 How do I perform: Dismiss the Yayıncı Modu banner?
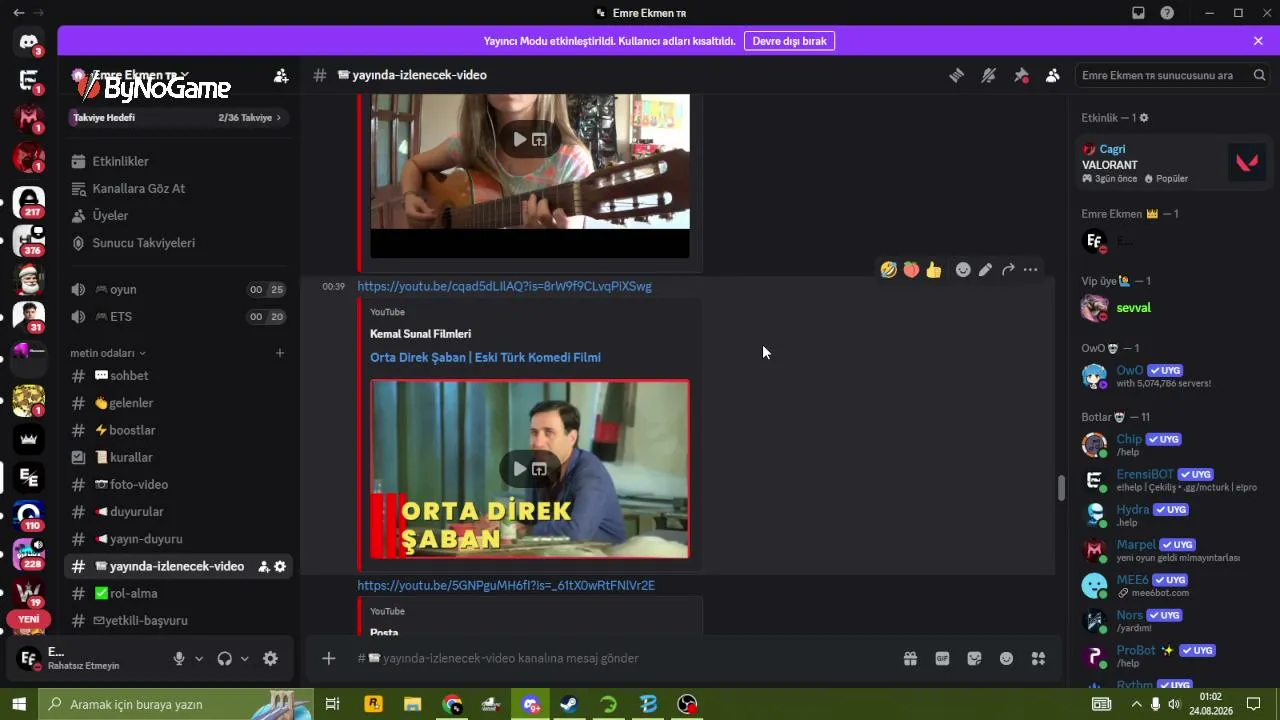click(1258, 41)
